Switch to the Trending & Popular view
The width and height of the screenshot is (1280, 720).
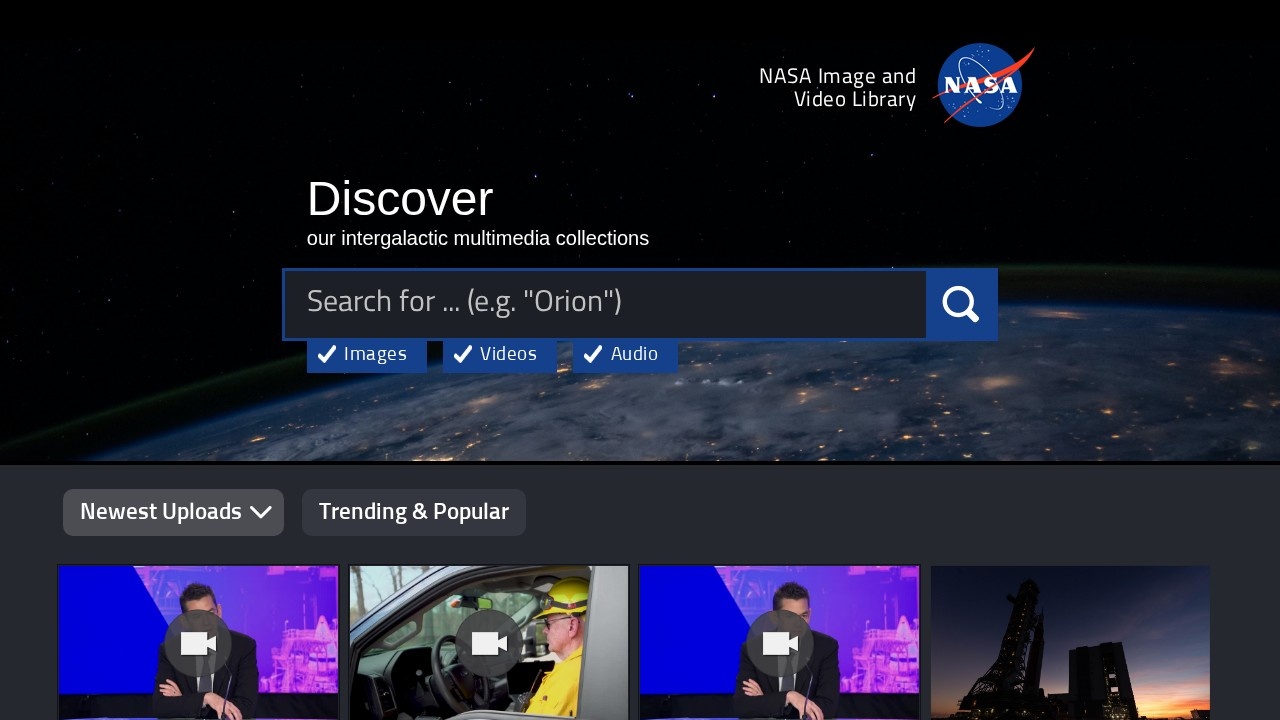414,512
